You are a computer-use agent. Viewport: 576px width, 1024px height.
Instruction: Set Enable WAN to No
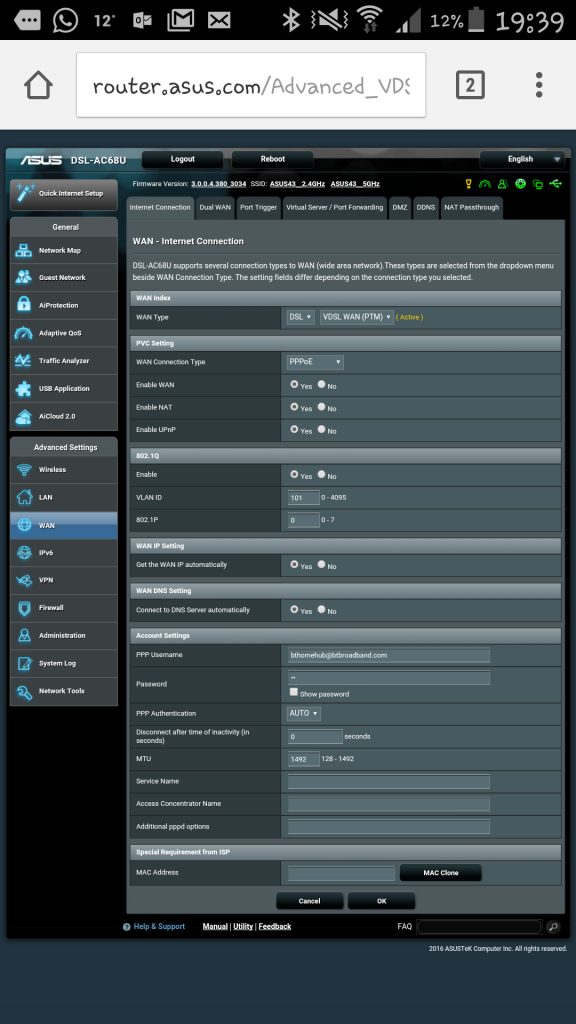321,385
